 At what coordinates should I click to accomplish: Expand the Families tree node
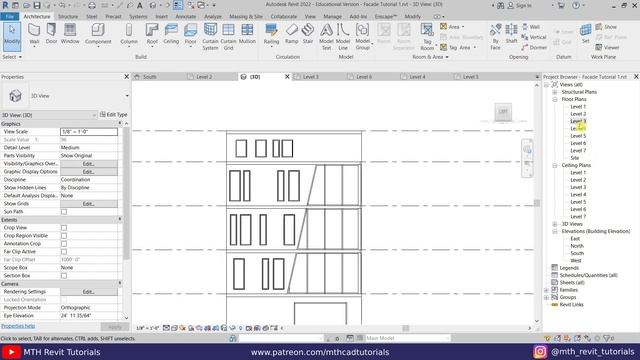[x=547, y=290]
